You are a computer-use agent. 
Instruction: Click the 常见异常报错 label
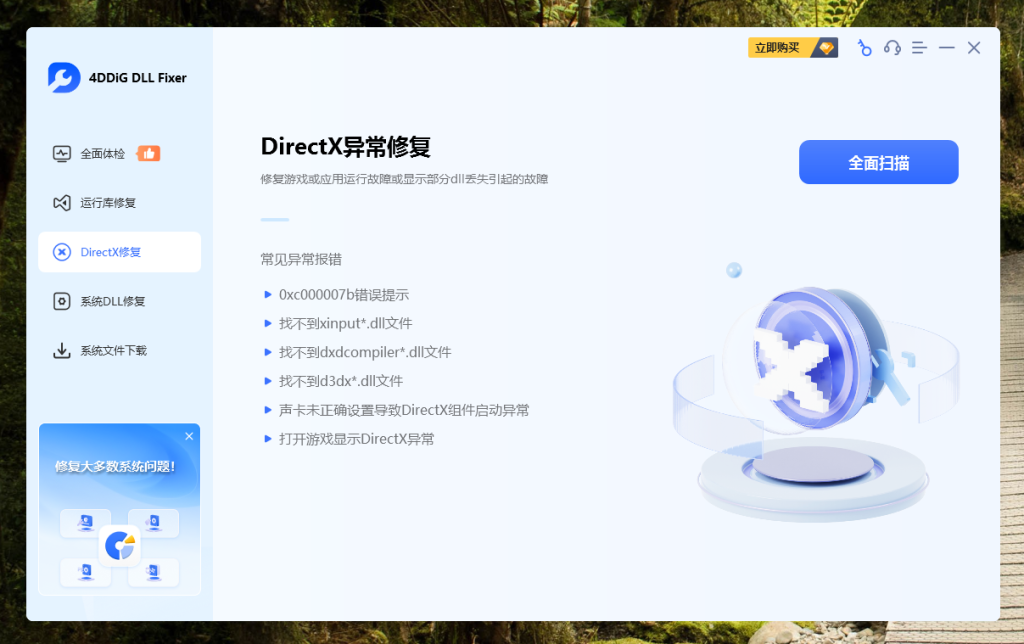click(x=301, y=259)
